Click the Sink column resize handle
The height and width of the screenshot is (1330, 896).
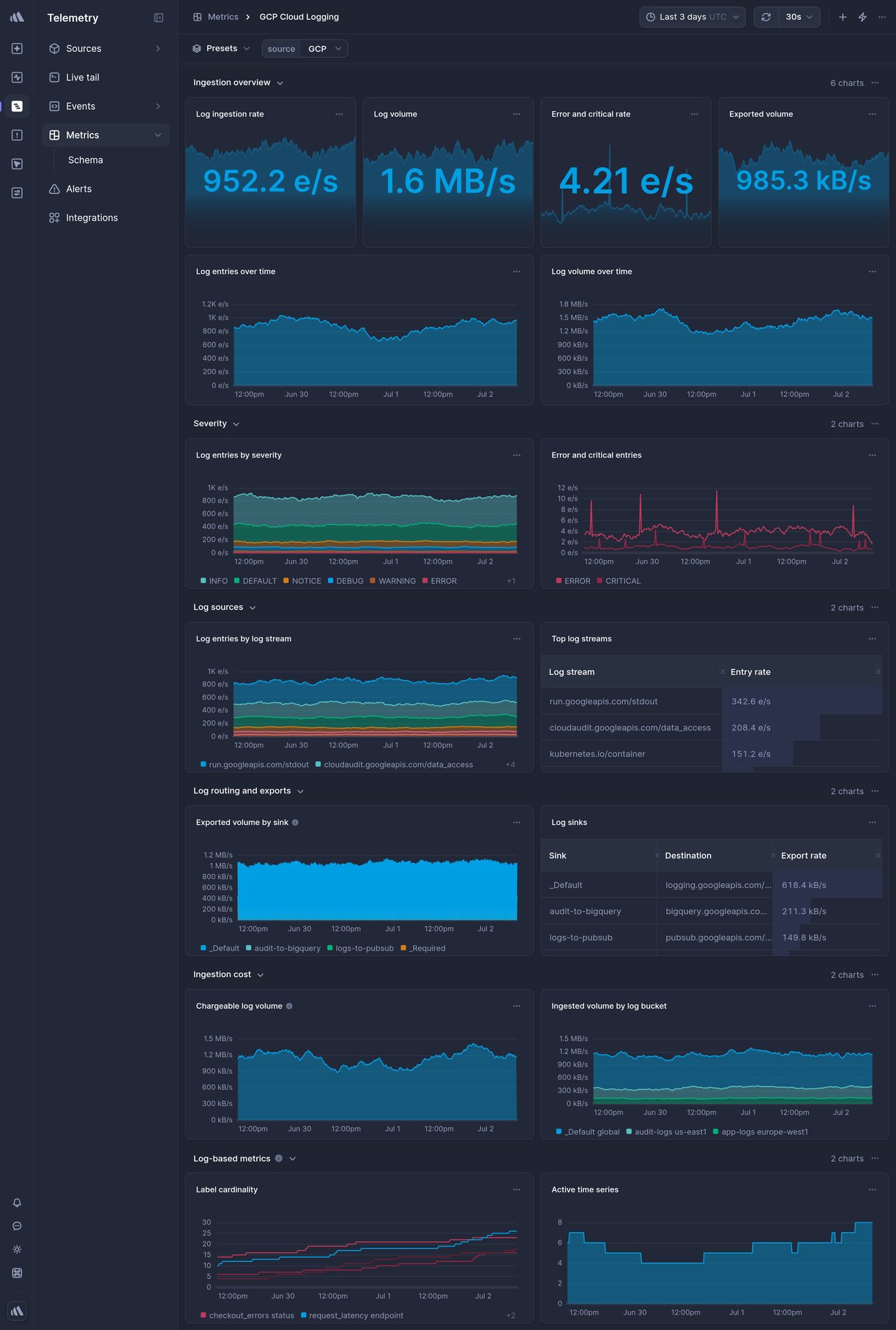click(x=657, y=856)
